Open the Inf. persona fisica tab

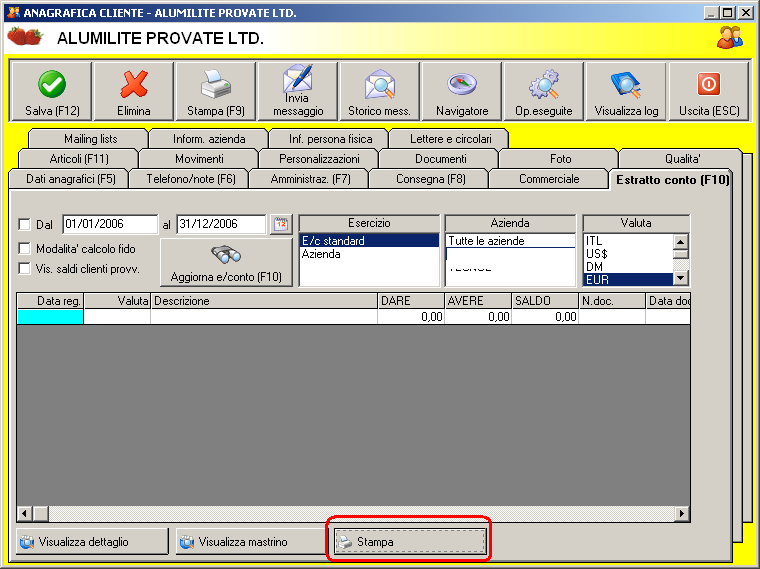(330, 139)
